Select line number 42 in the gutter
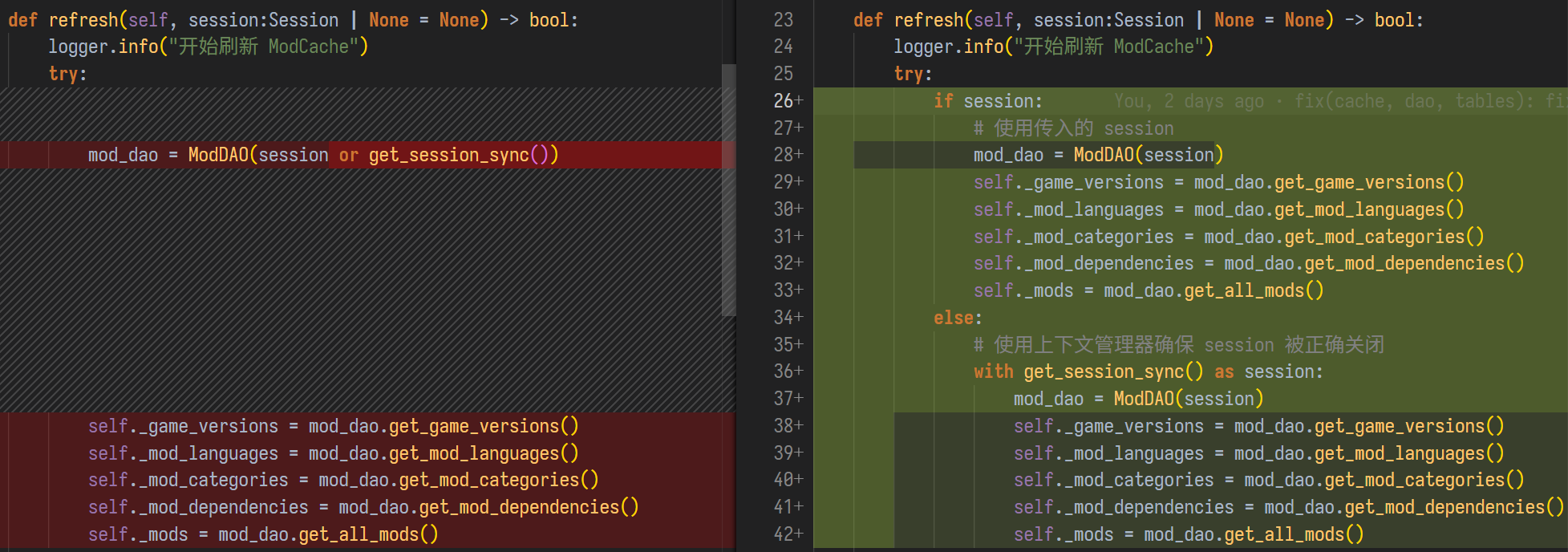 (x=783, y=534)
